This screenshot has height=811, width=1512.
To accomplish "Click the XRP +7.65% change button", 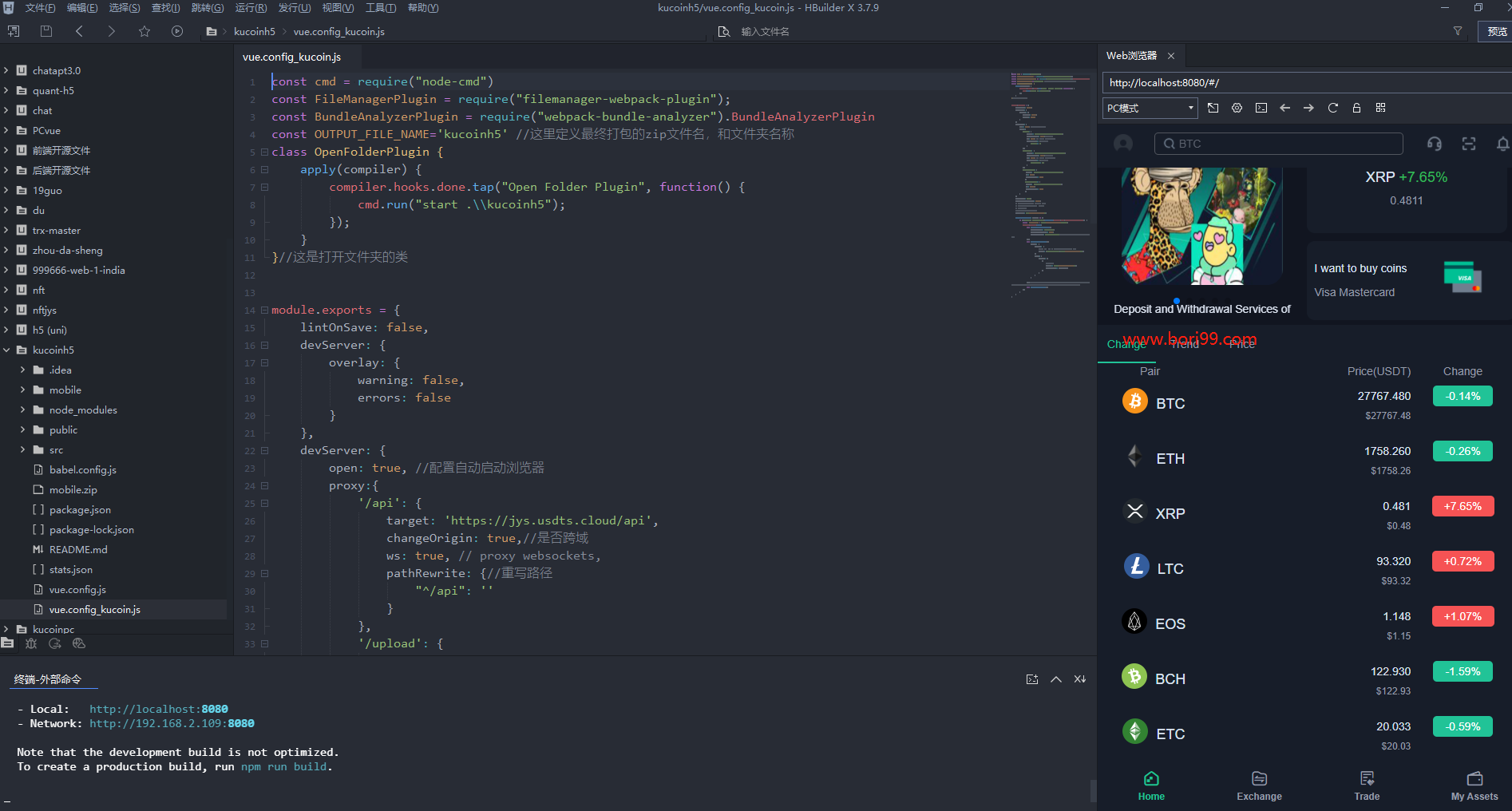I will (1463, 506).
